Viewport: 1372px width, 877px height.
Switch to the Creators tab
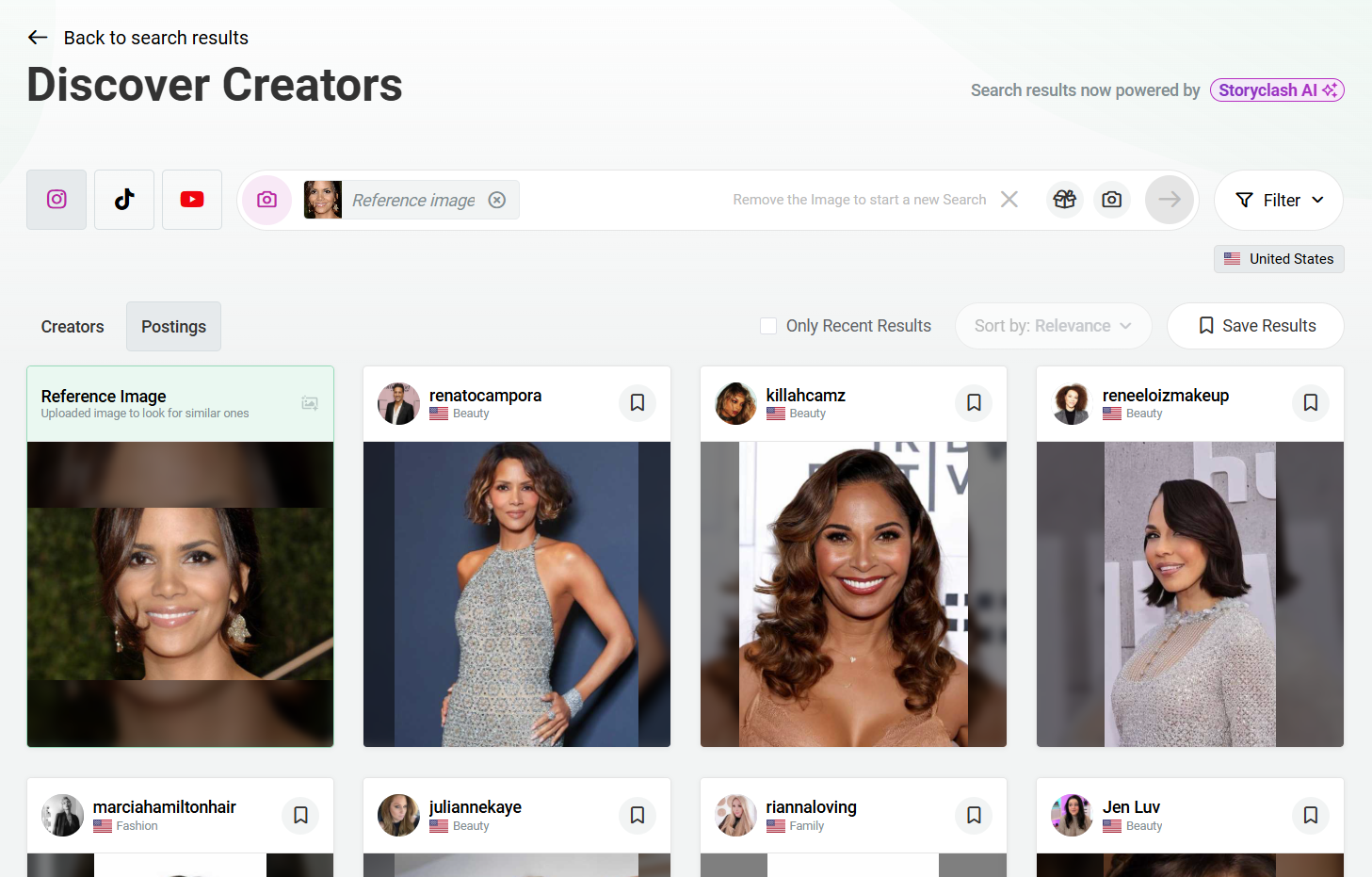point(73,327)
